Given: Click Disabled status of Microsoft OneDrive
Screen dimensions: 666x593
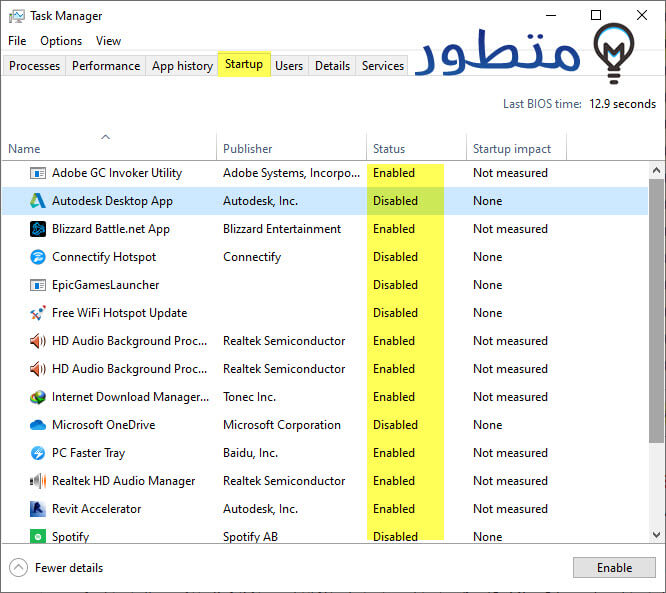Looking at the screenshot, I should pos(395,425).
